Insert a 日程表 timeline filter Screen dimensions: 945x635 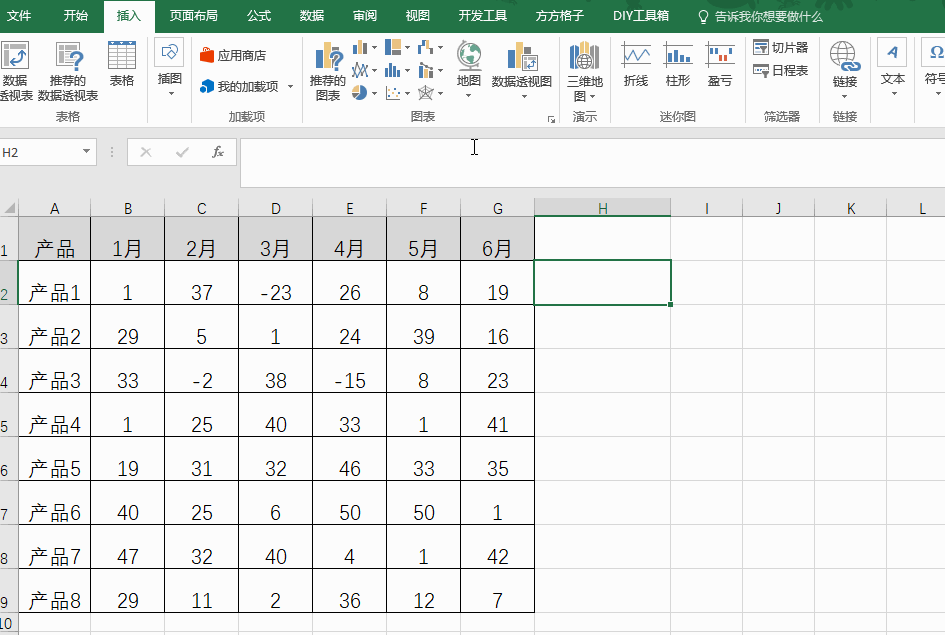click(x=781, y=70)
